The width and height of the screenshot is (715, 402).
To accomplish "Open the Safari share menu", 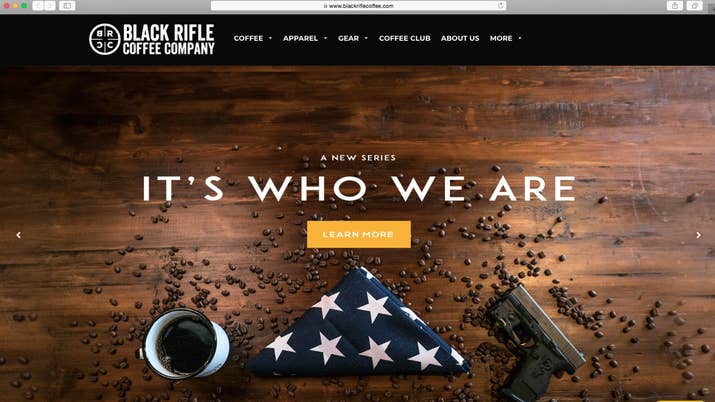I will pos(674,6).
